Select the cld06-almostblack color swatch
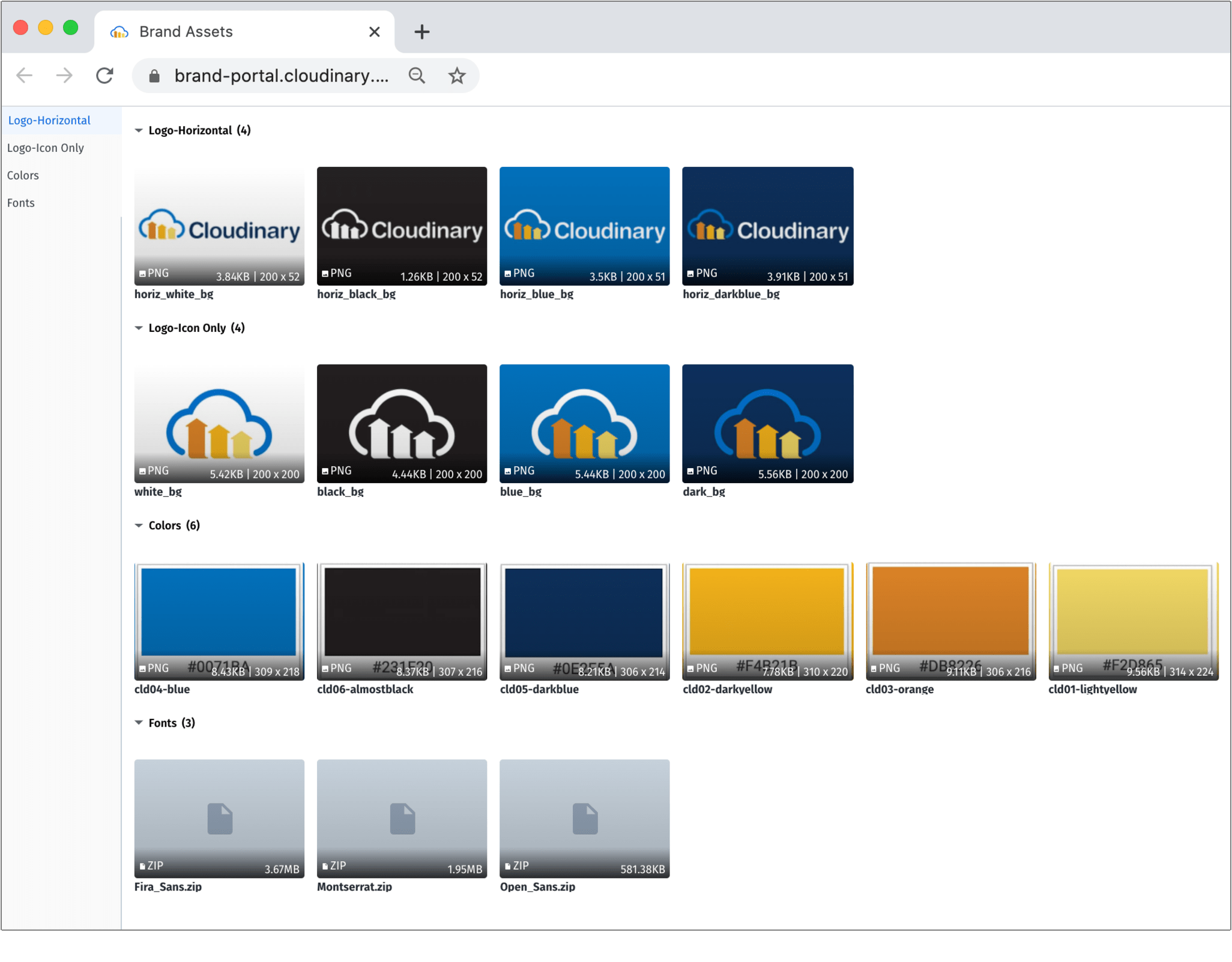This screenshot has height=962, width=1232. 402,621
